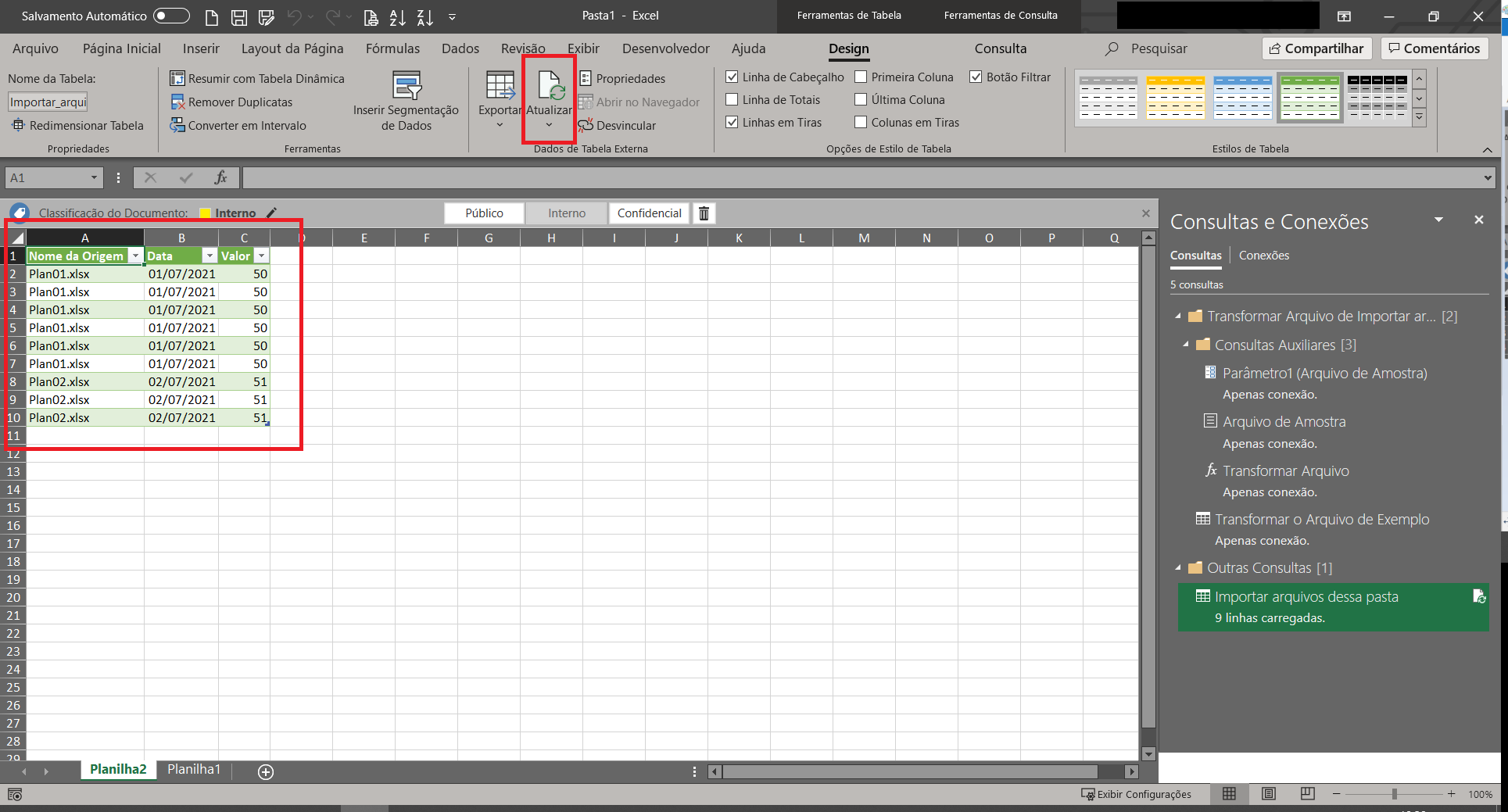
Task: Click refresh icon on Importar arquivos dessa pasta
Action: (1478, 596)
